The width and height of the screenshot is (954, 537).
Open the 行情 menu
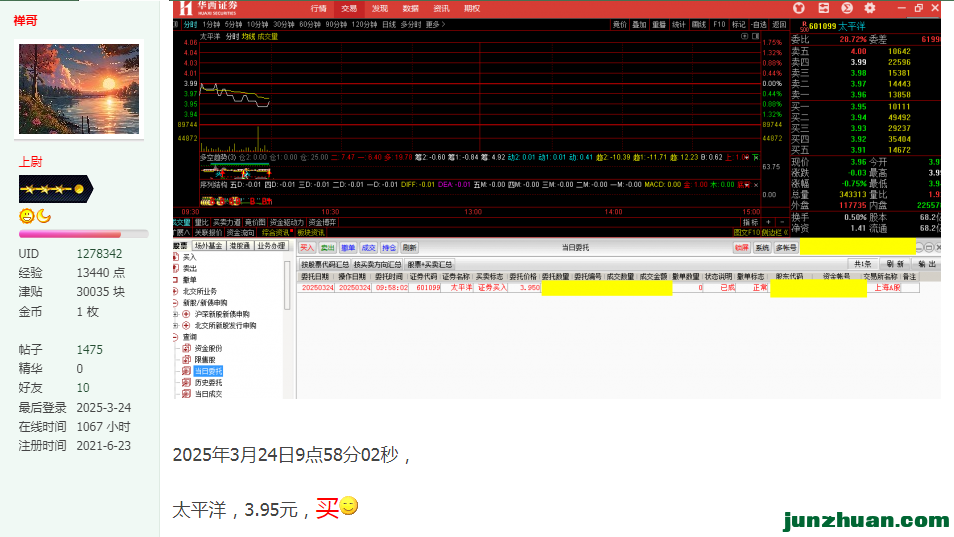[319, 9]
